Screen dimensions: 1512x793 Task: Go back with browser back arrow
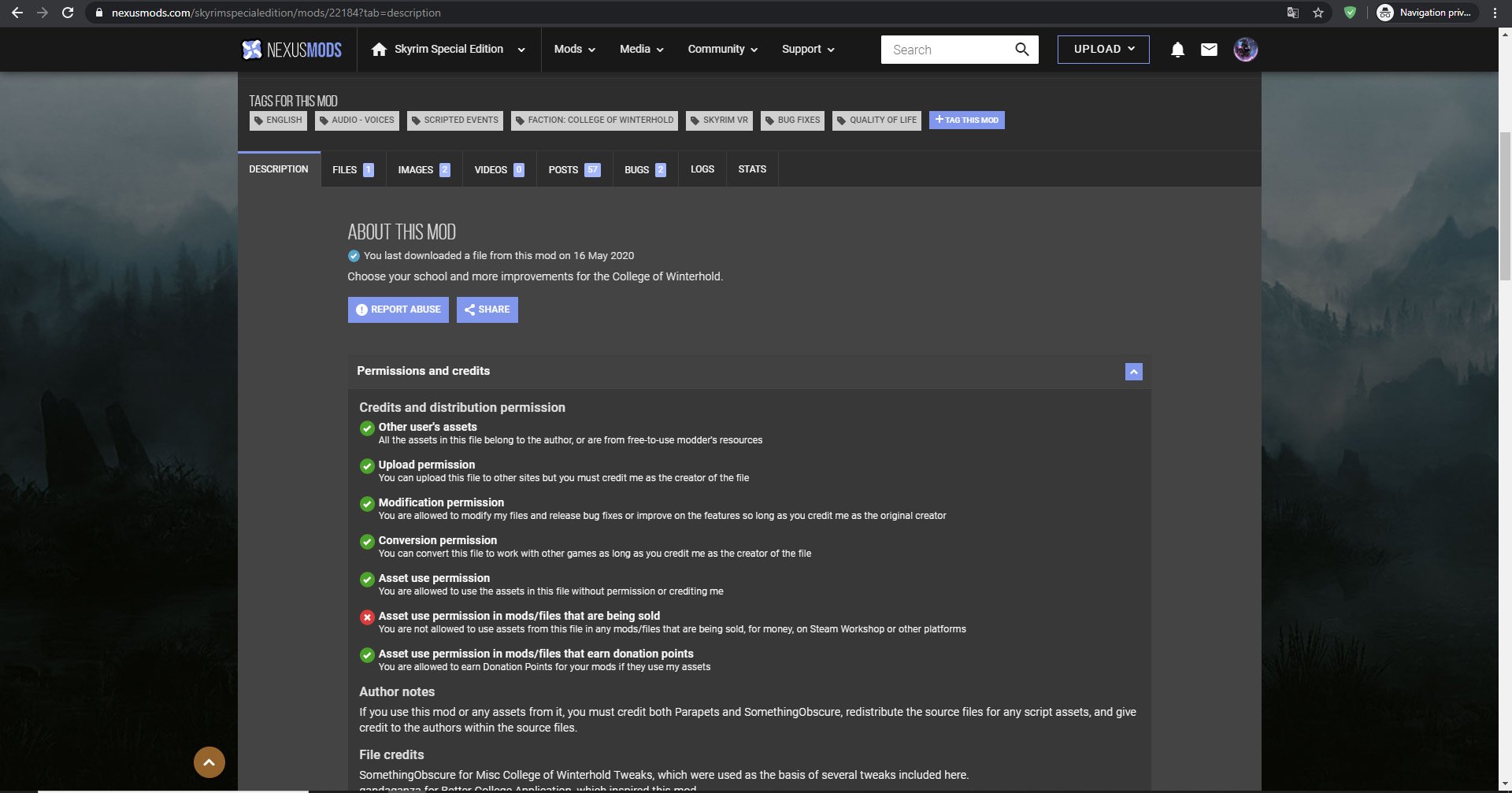pyautogui.click(x=17, y=13)
